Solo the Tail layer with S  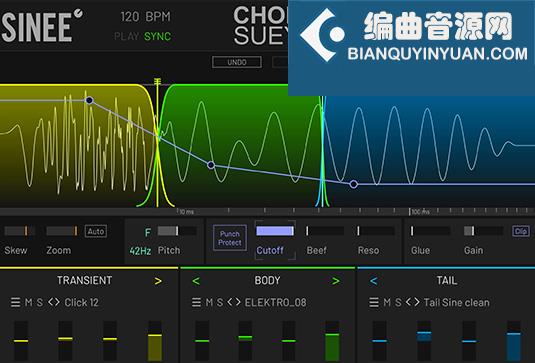click(398, 302)
